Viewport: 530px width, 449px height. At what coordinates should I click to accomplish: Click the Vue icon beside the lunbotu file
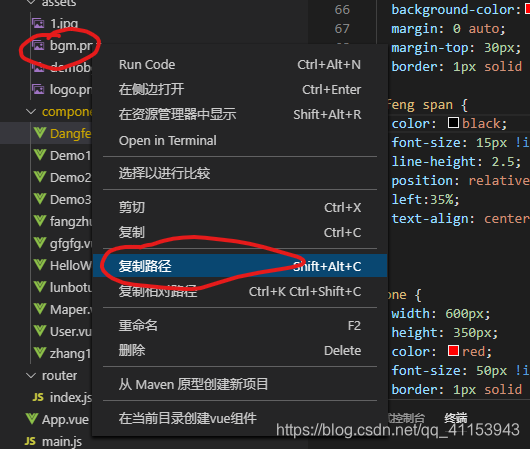40,287
